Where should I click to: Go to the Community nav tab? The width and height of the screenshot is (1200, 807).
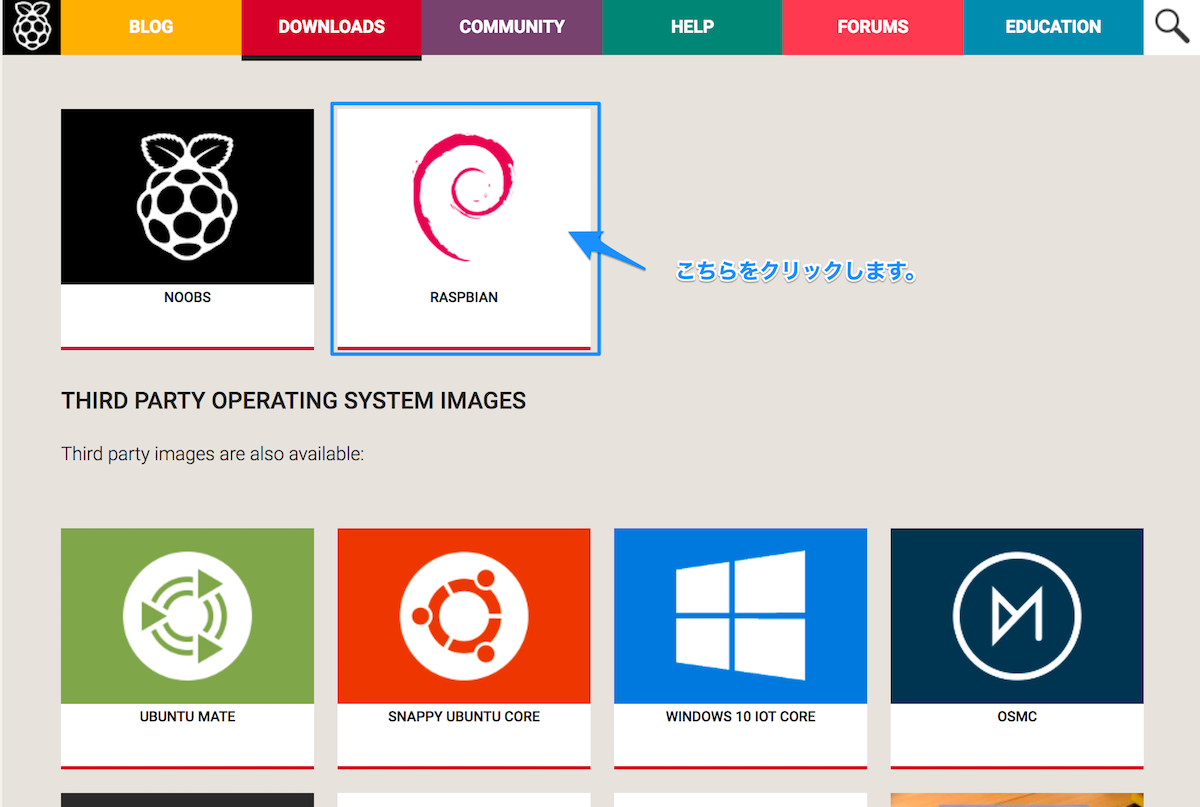pyautogui.click(x=512, y=27)
